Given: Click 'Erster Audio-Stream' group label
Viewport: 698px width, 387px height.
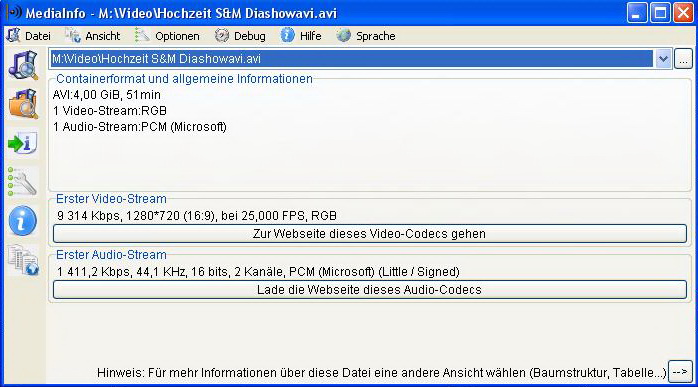Looking at the screenshot, I should click(111, 255).
